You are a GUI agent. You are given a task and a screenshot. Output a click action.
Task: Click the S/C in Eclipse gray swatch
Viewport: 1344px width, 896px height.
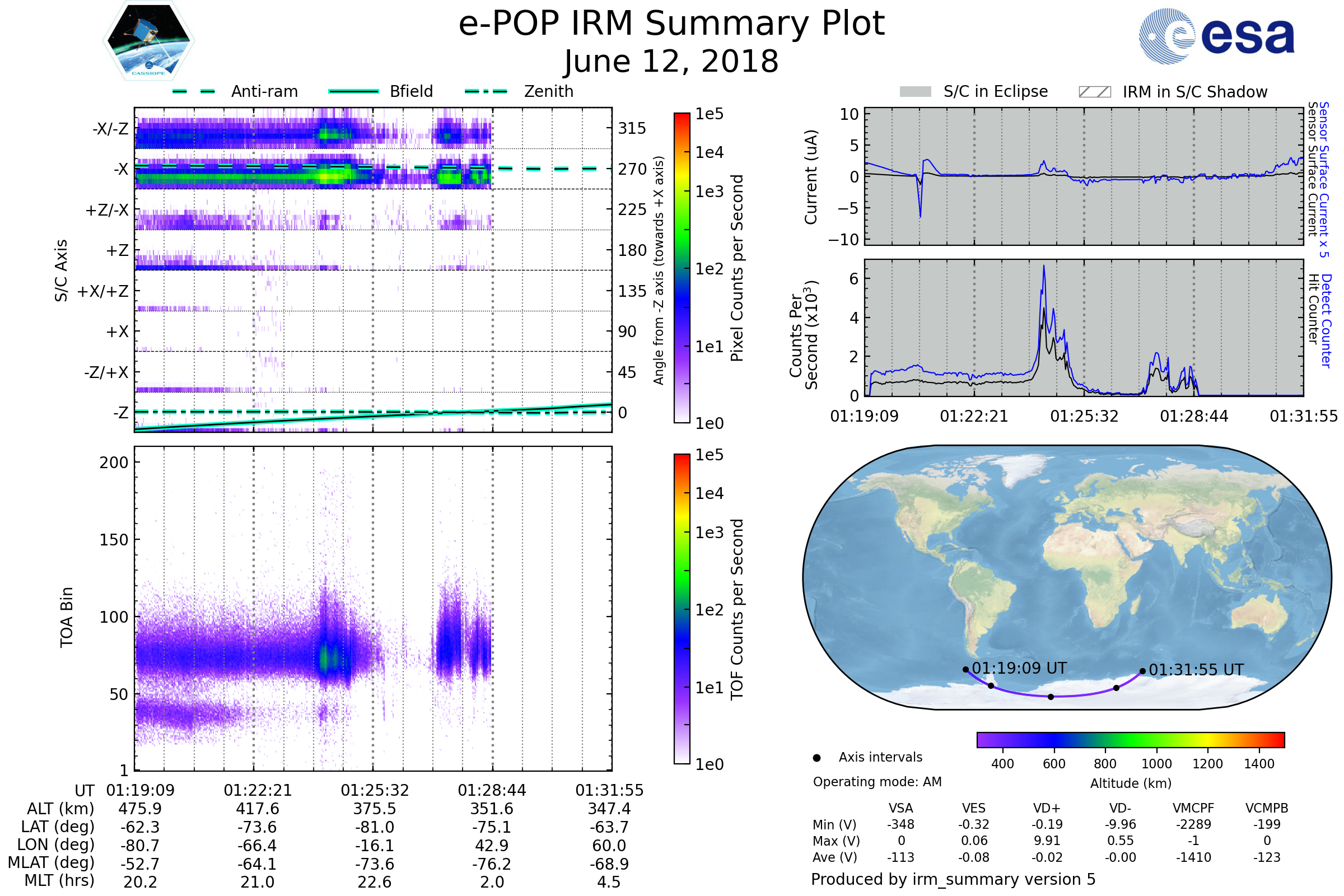[x=915, y=92]
